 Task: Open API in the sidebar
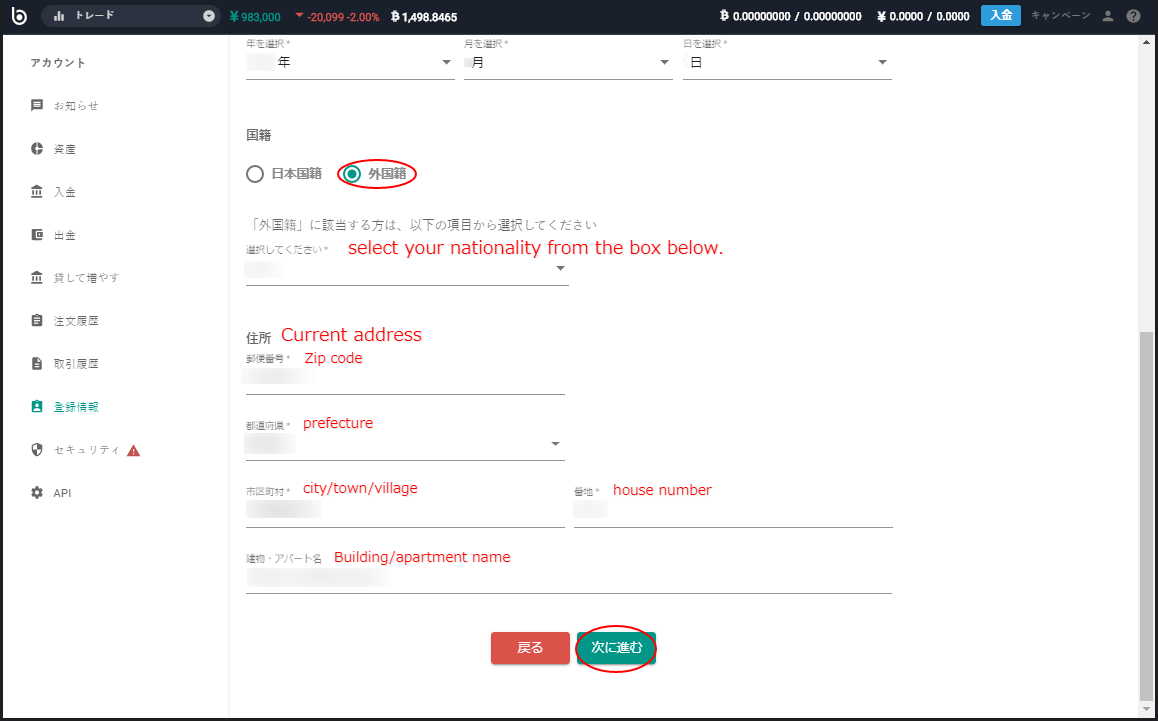(x=62, y=493)
